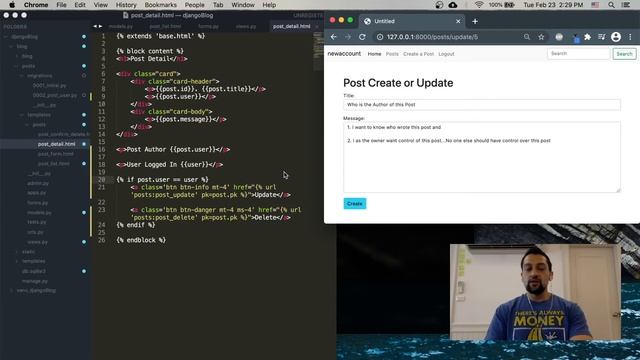Open Chrome's three-dot menu
The image size is (640, 360).
point(630,37)
